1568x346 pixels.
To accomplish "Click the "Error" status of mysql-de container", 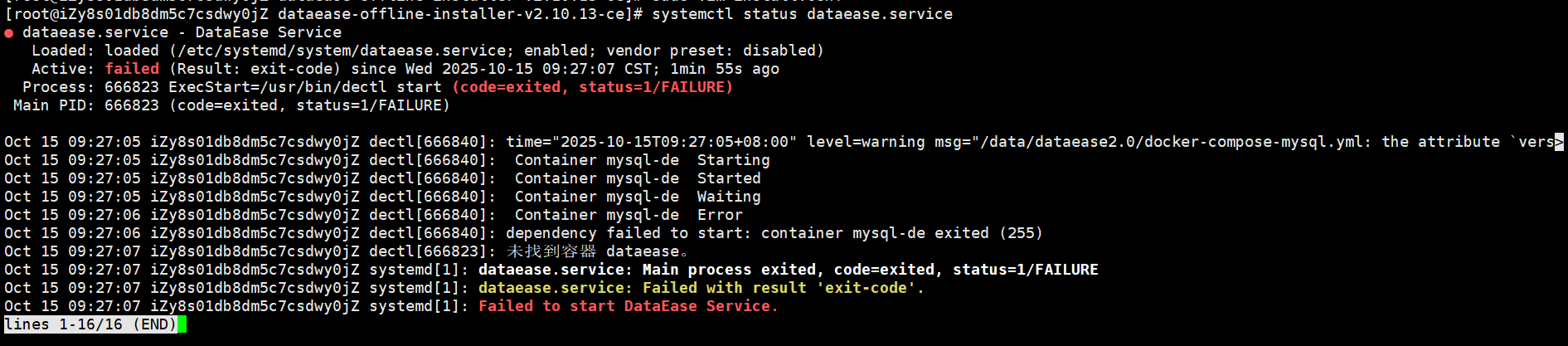I will [x=720, y=215].
